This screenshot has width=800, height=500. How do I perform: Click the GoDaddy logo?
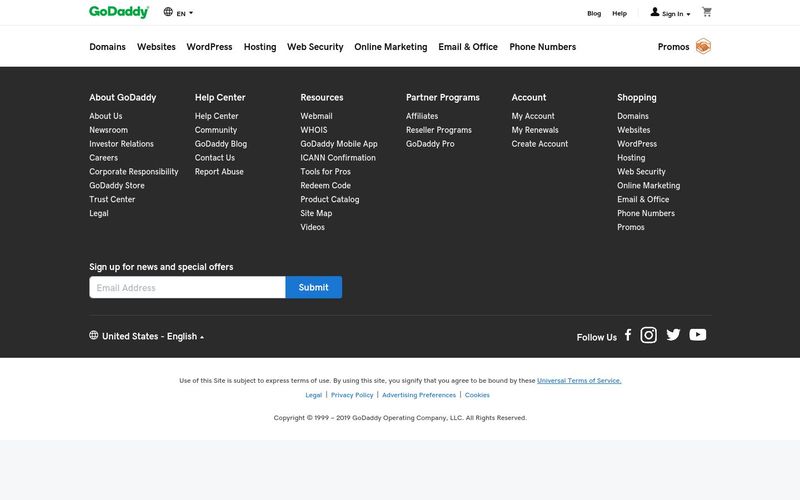click(x=119, y=12)
